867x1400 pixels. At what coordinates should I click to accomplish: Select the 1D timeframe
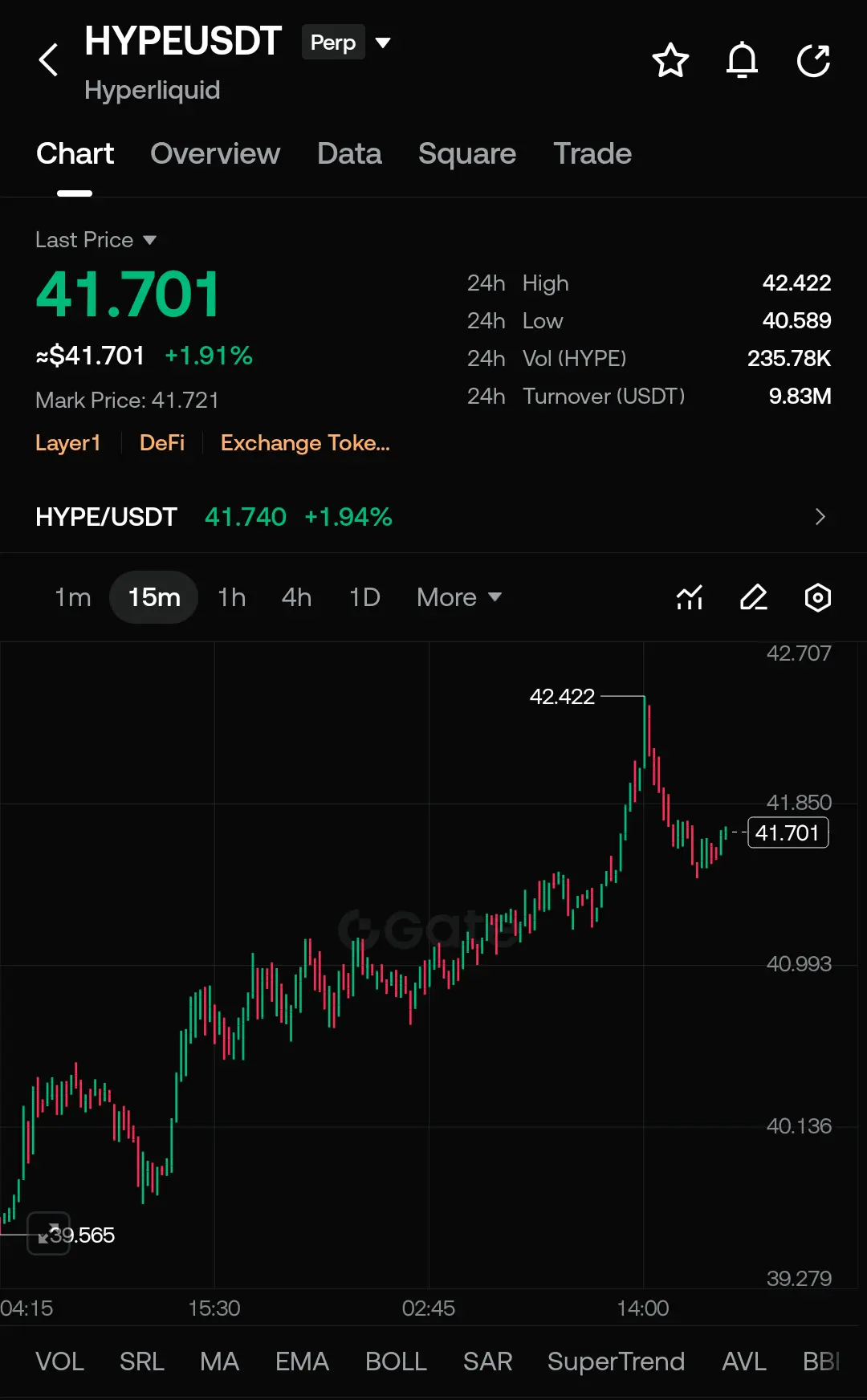(x=364, y=597)
